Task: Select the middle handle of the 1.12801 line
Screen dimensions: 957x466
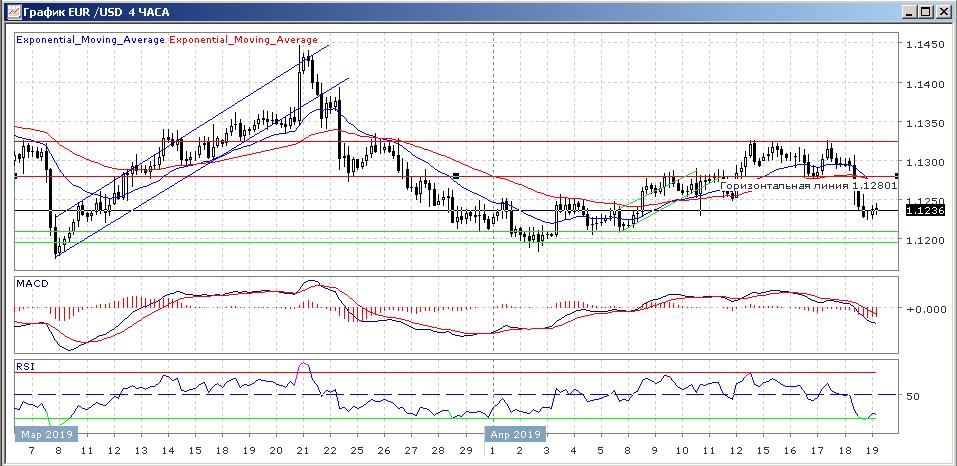Action: point(456,176)
